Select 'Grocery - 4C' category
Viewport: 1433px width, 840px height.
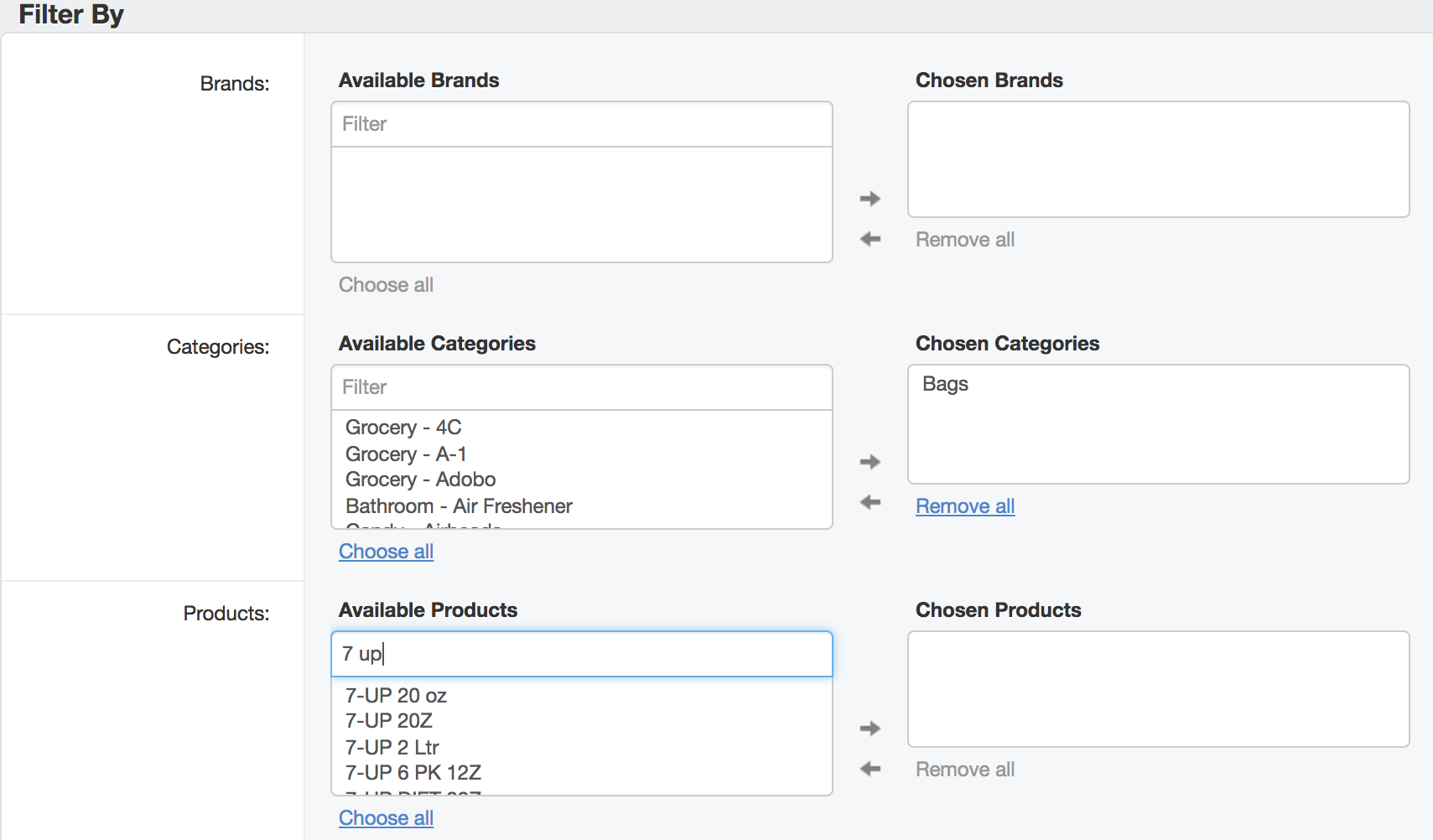pos(582,428)
